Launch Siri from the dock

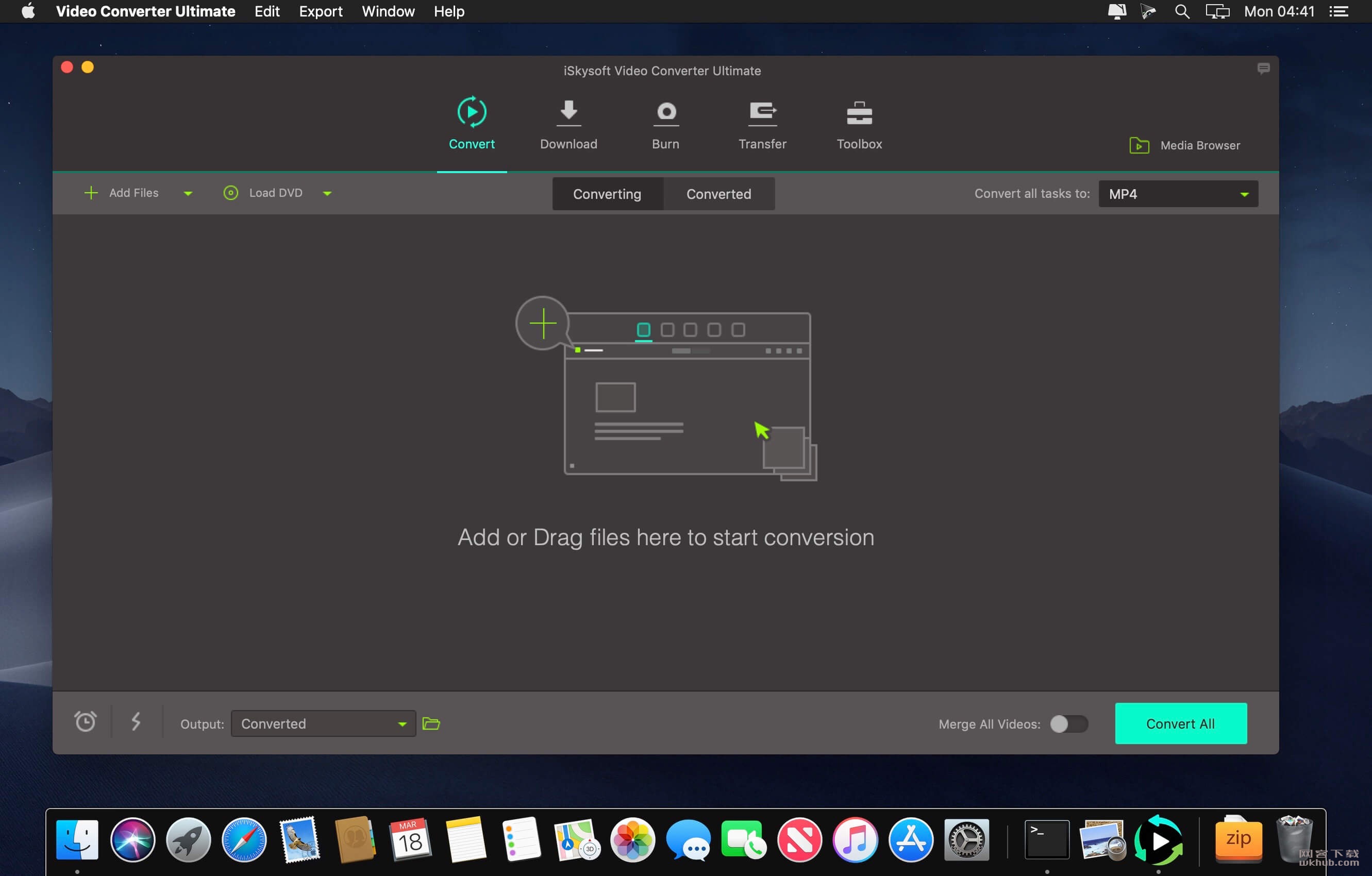[x=132, y=839]
